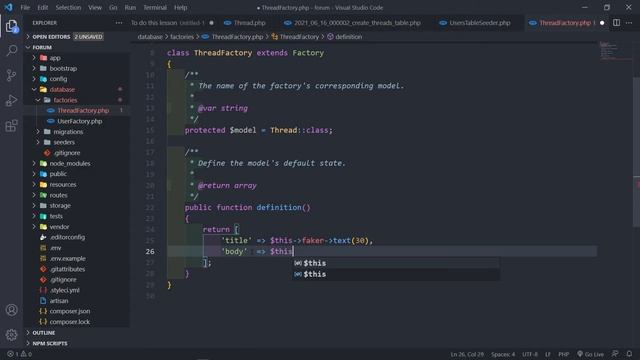Screen dimensions: 640x360
Task: Open Explorer views and more actions ellipsis
Action: point(119,23)
